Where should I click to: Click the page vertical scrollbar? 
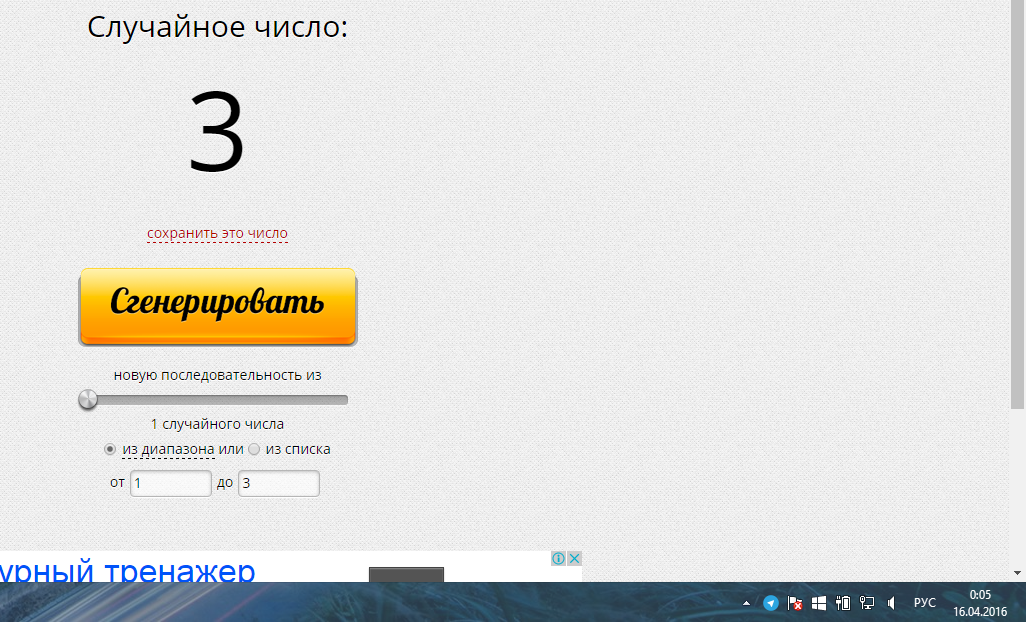pos(1018,200)
